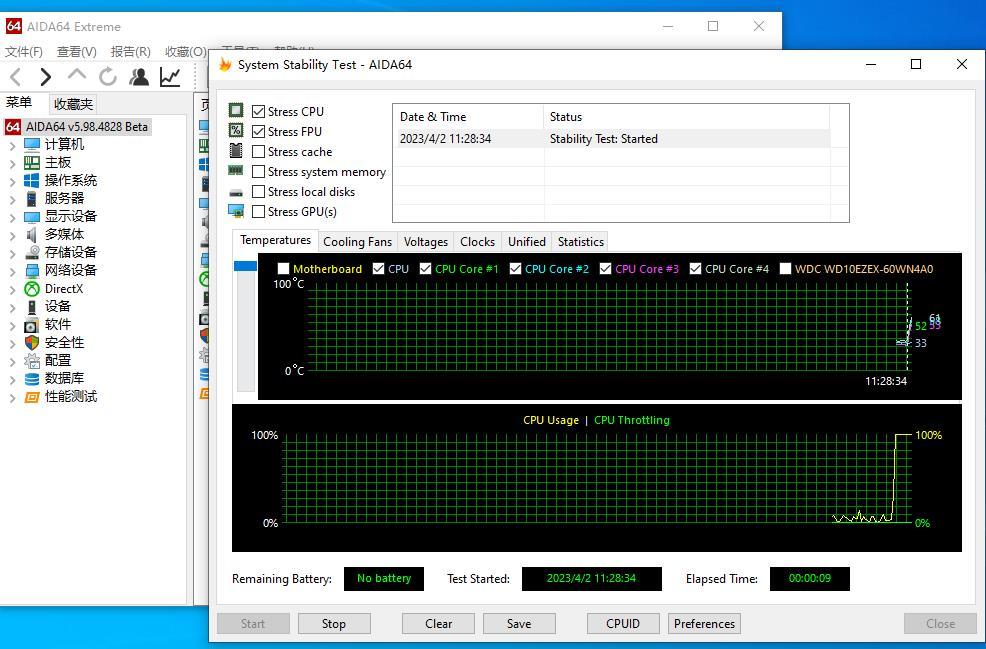Expand the 主板 tree node
This screenshot has width=986, height=649.
point(12,163)
